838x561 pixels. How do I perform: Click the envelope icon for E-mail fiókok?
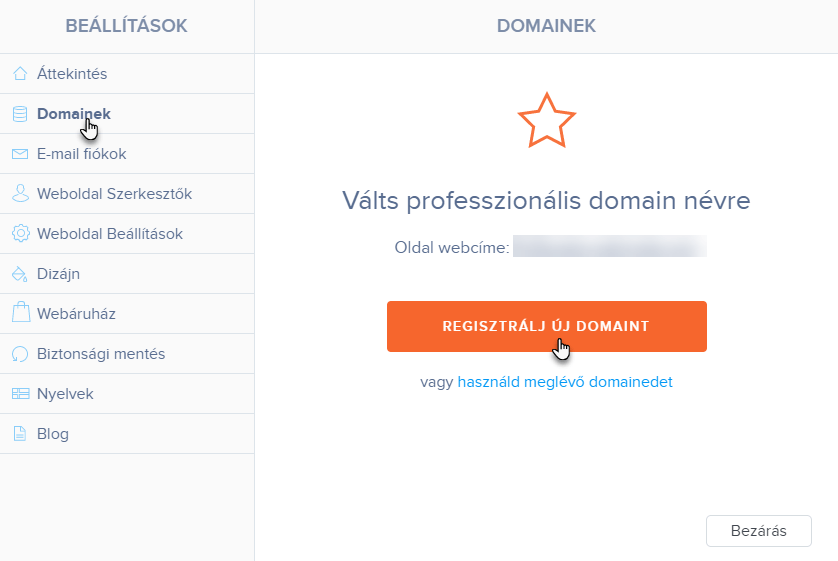point(20,154)
